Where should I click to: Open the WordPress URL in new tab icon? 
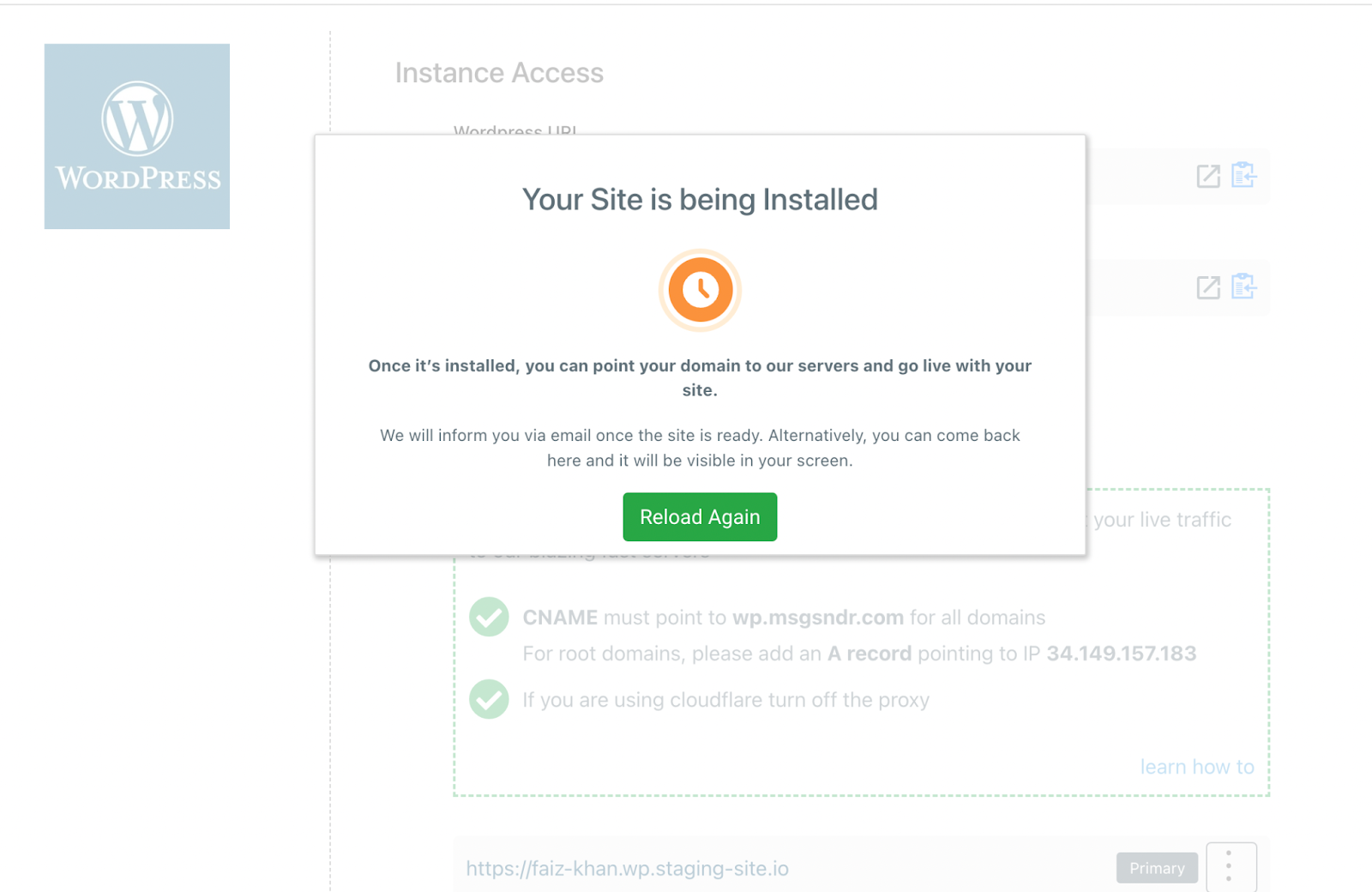click(1208, 177)
